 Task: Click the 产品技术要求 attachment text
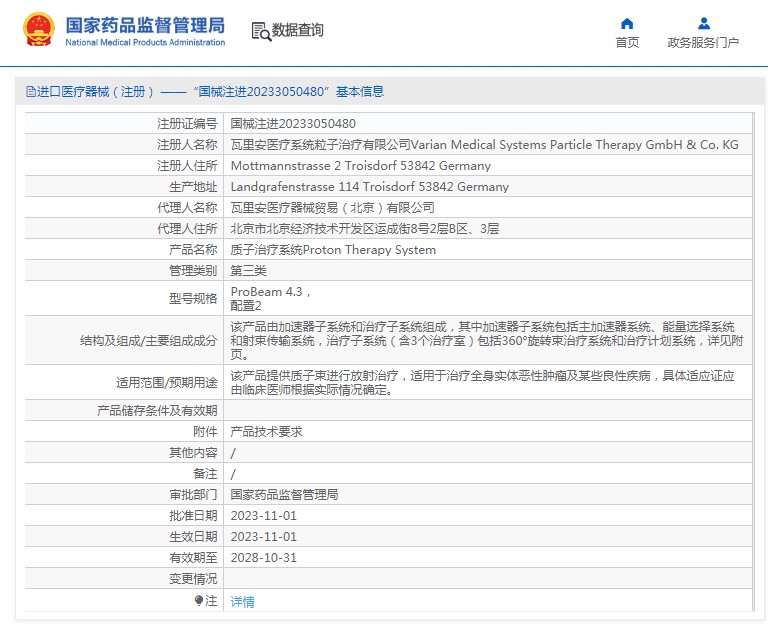(x=266, y=432)
